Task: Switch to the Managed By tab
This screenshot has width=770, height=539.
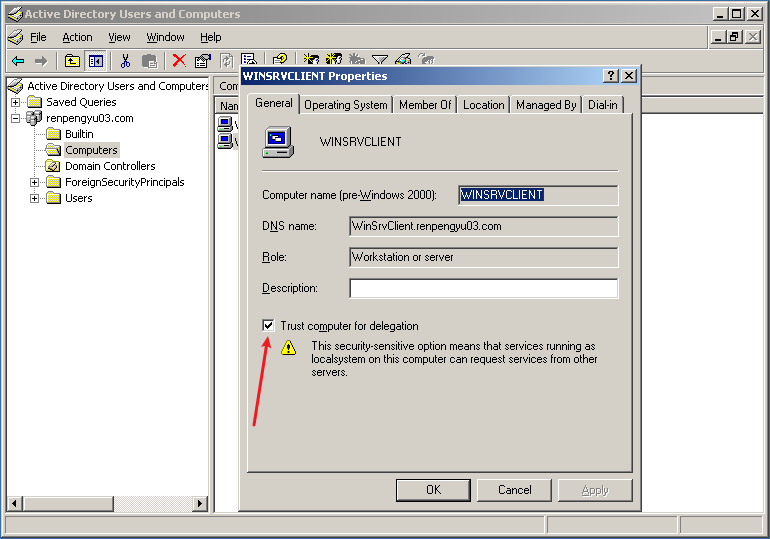Action: pos(546,105)
